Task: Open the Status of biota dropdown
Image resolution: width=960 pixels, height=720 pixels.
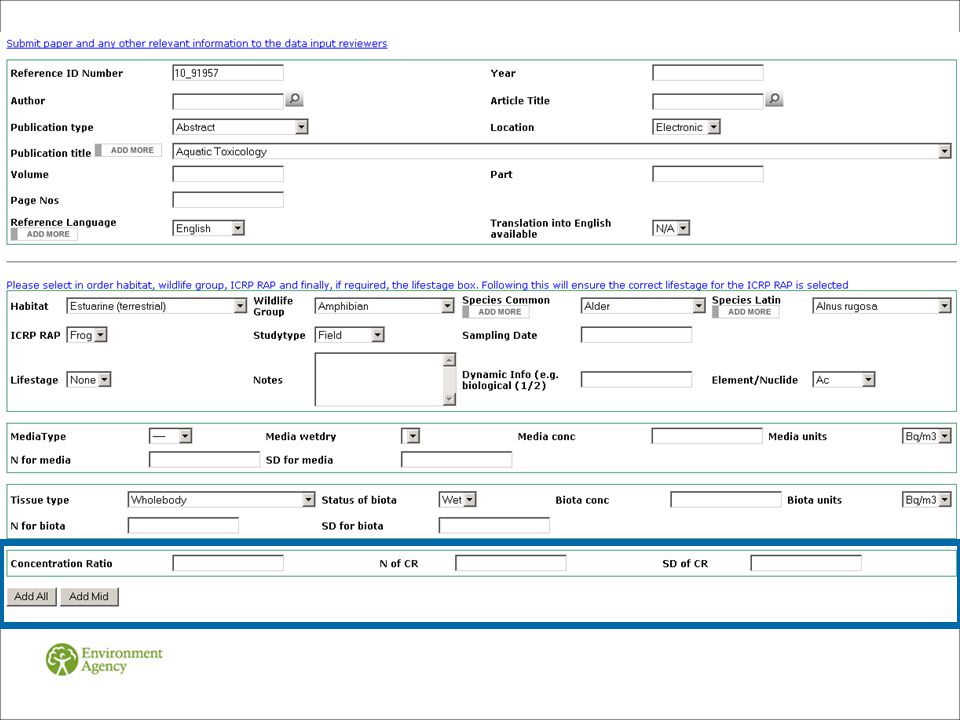Action: pos(457,500)
